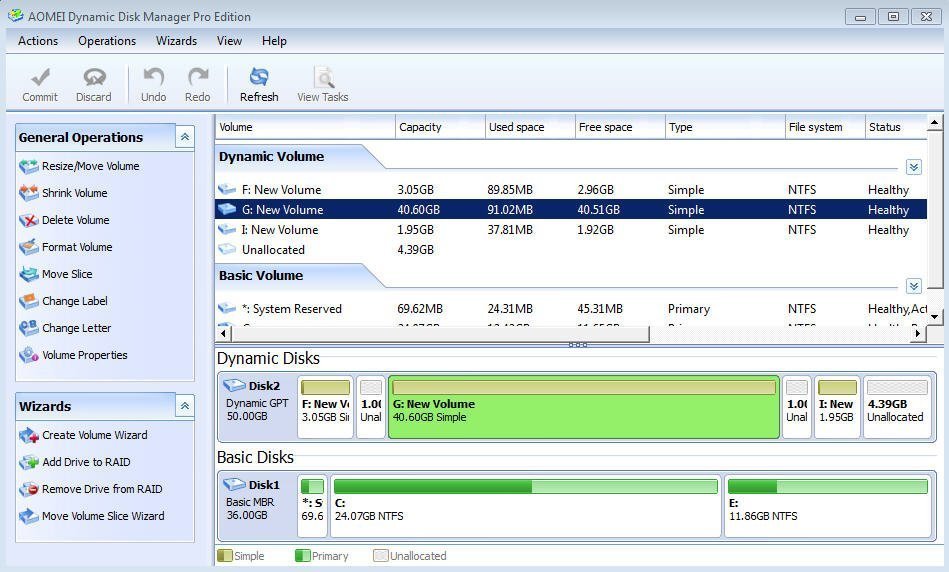Screen dimensions: 949x572
Task: Click the 89.85MB used space cell
Action: tap(510, 189)
